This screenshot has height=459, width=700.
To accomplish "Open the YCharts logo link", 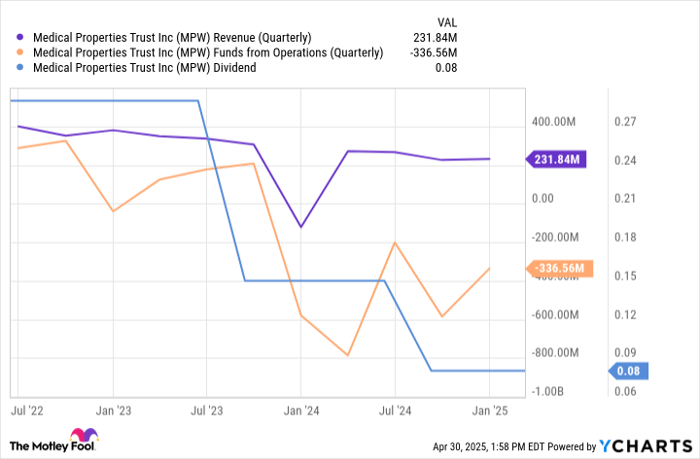I will tap(645, 446).
